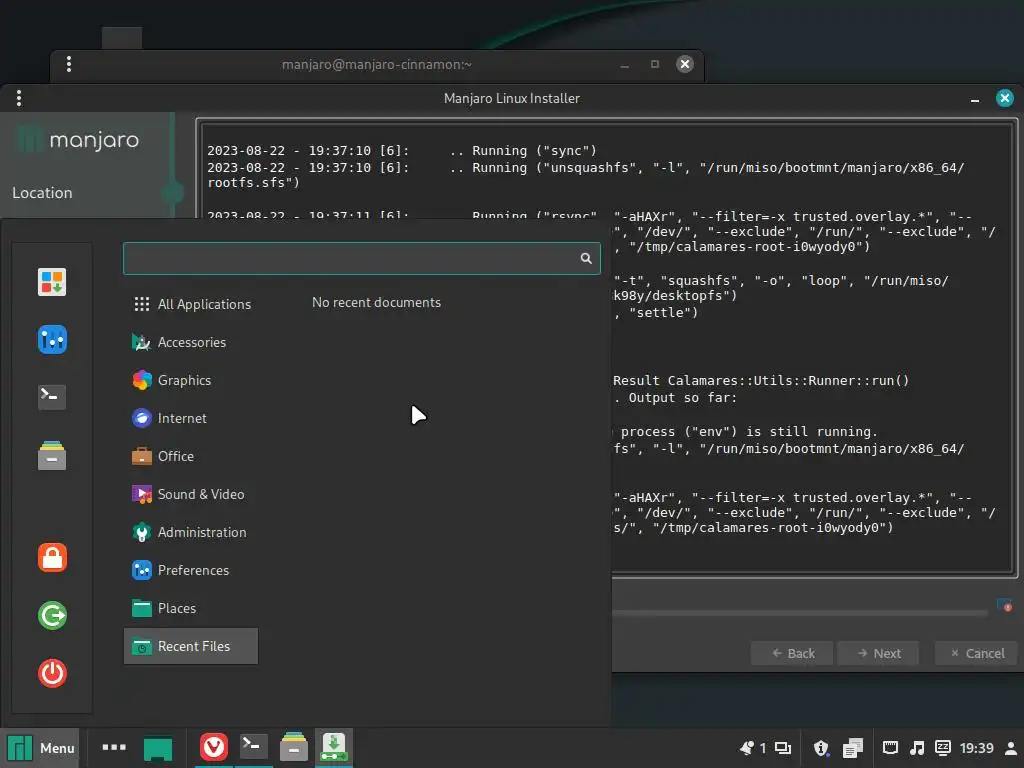1024x768 pixels.
Task: Maximize the terminal window
Action: pyautogui.click(x=654, y=64)
